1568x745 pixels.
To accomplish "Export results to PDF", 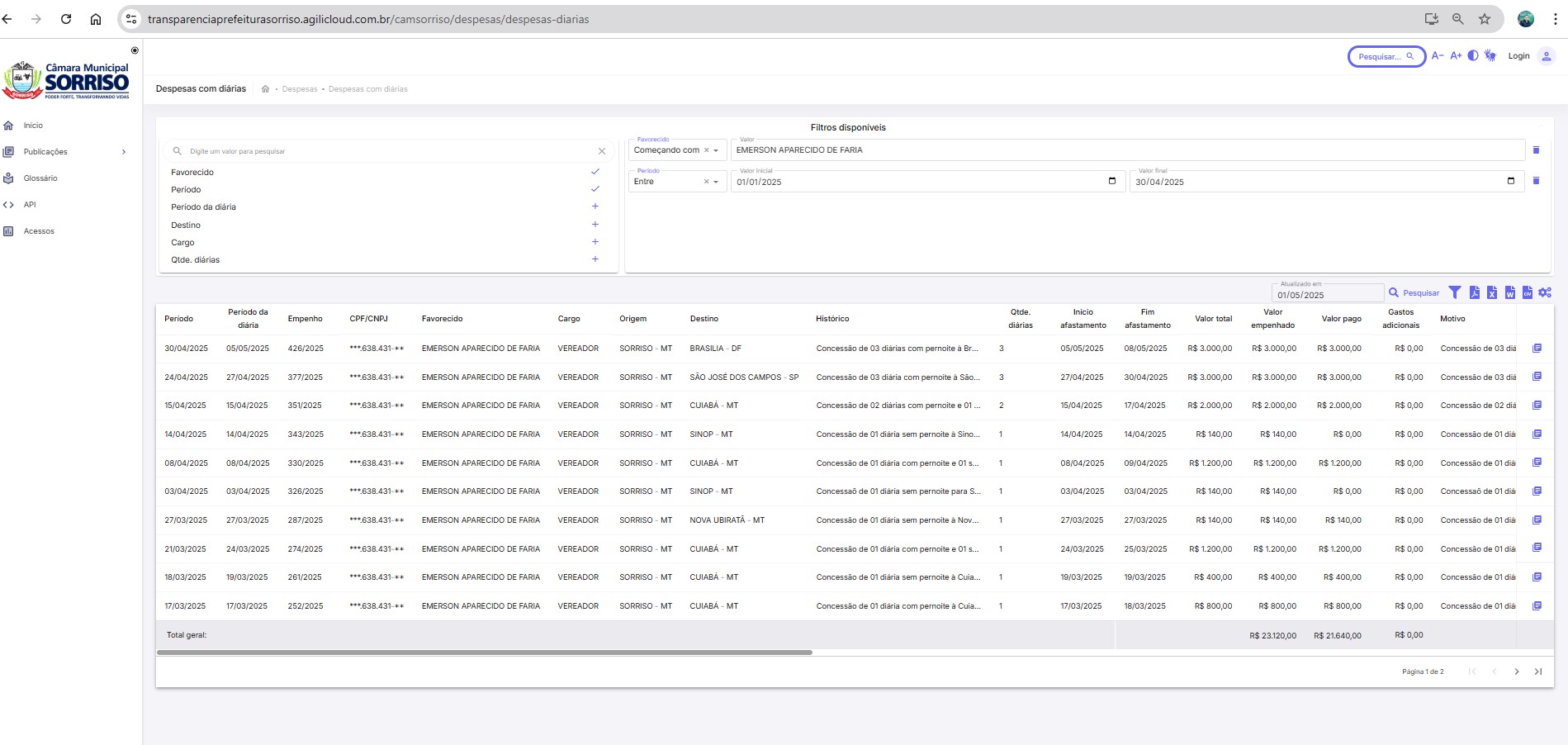I will [x=1475, y=292].
